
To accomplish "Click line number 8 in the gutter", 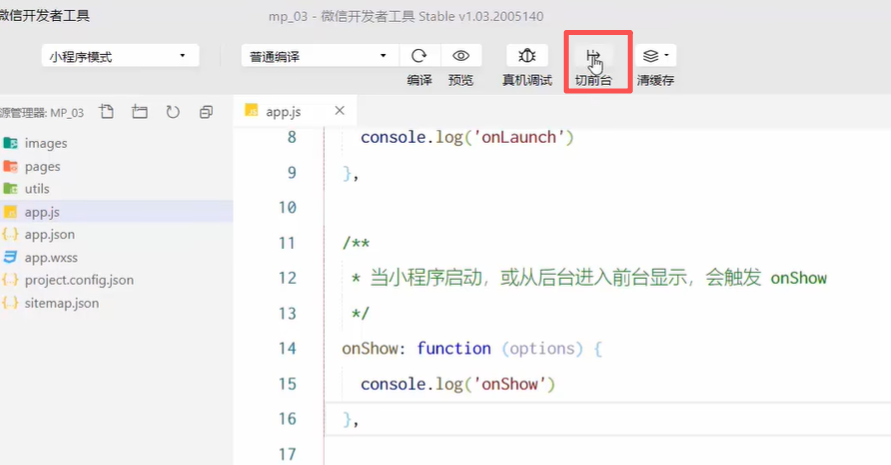I will (x=292, y=137).
